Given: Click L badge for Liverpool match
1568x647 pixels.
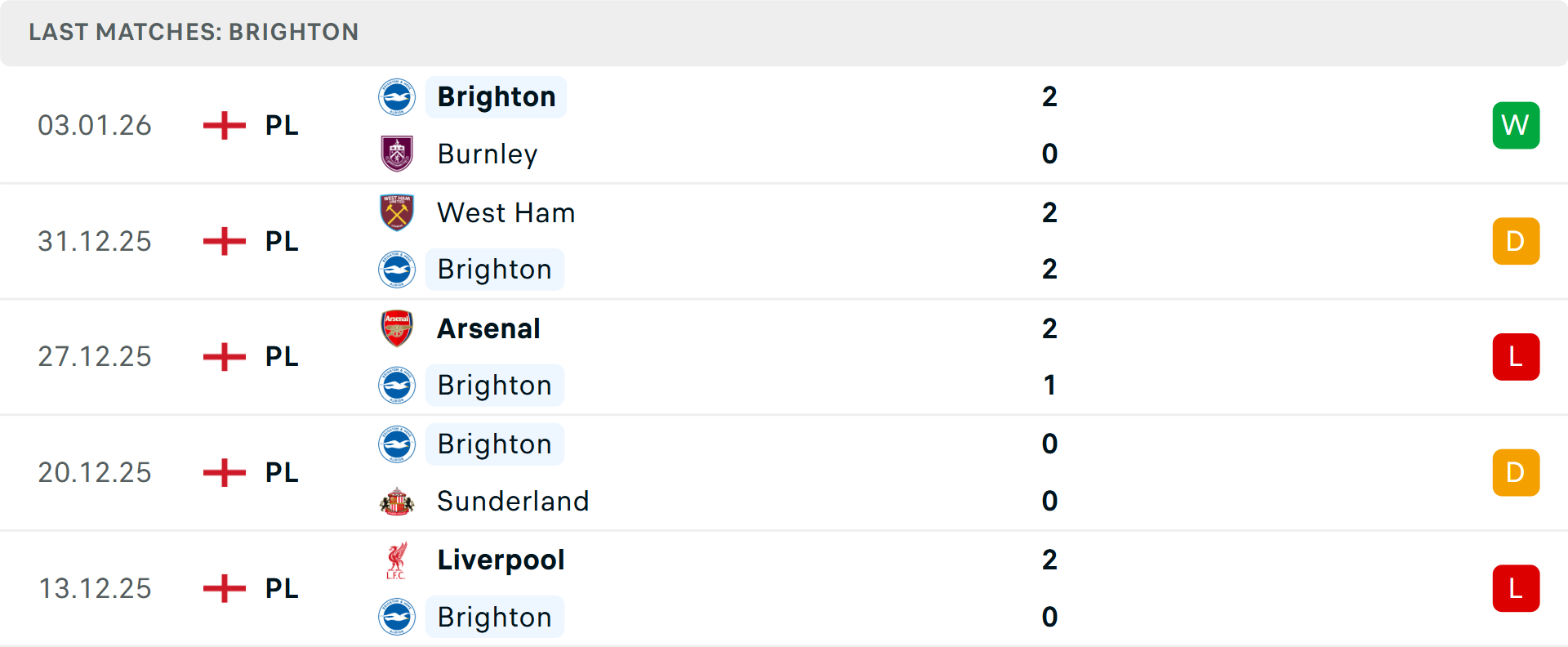Looking at the screenshot, I should coord(1516,588).
